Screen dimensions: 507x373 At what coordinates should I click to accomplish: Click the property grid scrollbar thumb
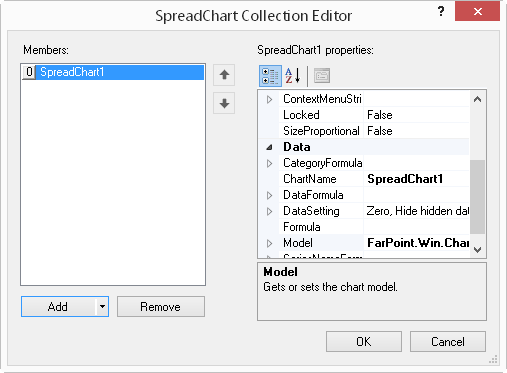click(x=477, y=197)
